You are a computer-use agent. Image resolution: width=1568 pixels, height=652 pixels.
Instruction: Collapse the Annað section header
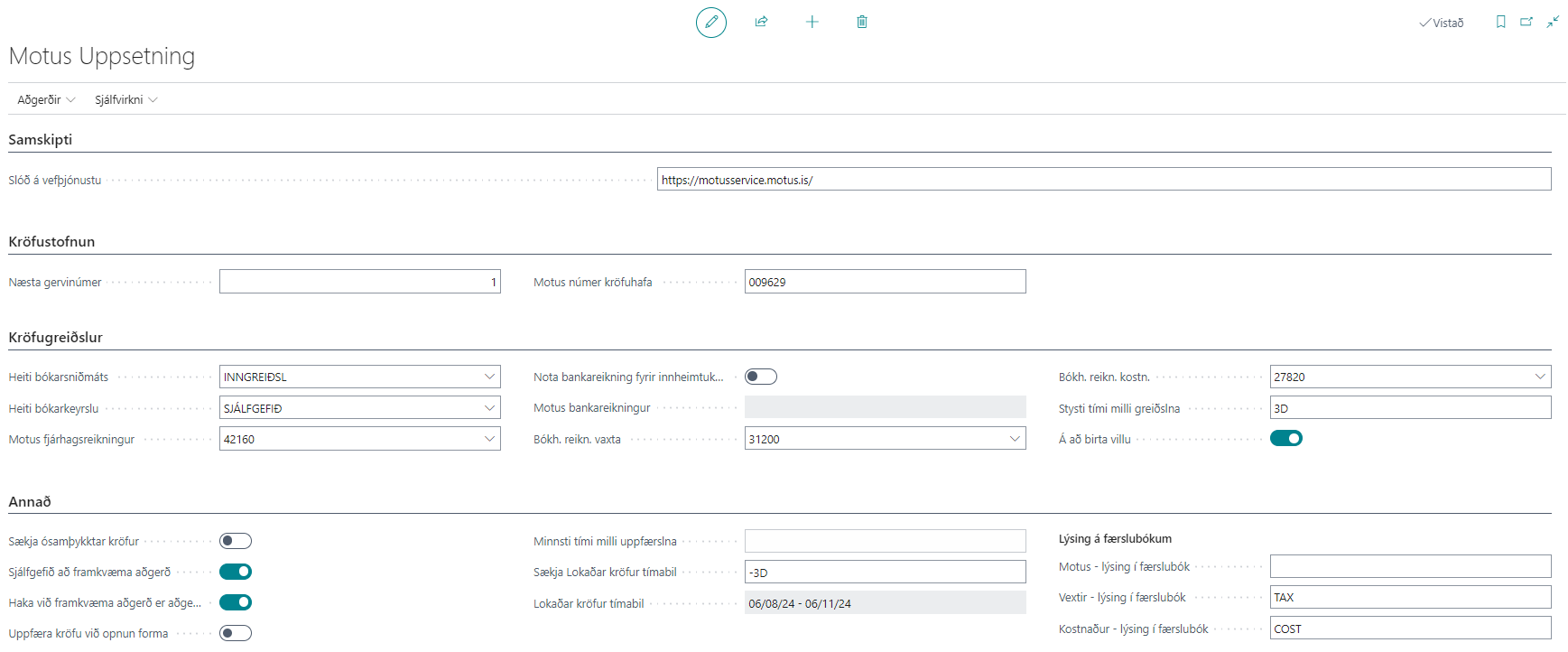(x=30, y=502)
